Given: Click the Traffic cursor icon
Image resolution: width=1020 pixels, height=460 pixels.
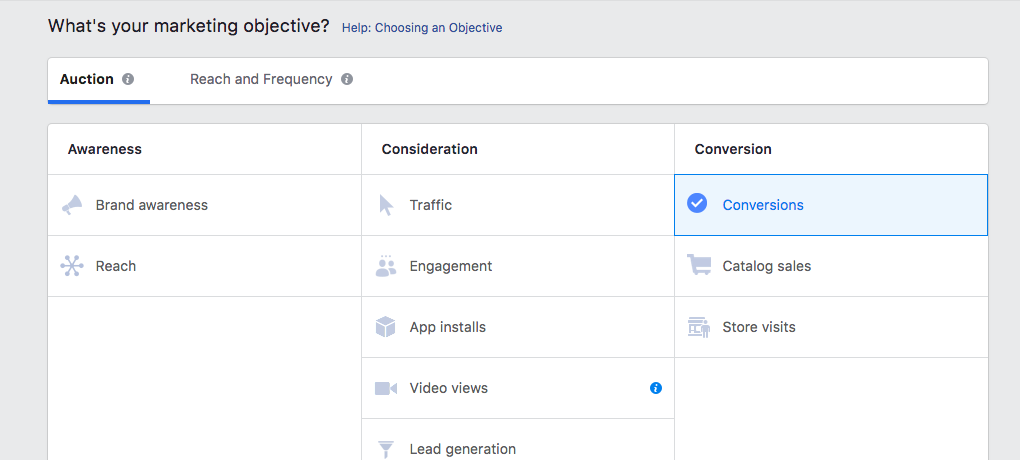Looking at the screenshot, I should pos(386,205).
